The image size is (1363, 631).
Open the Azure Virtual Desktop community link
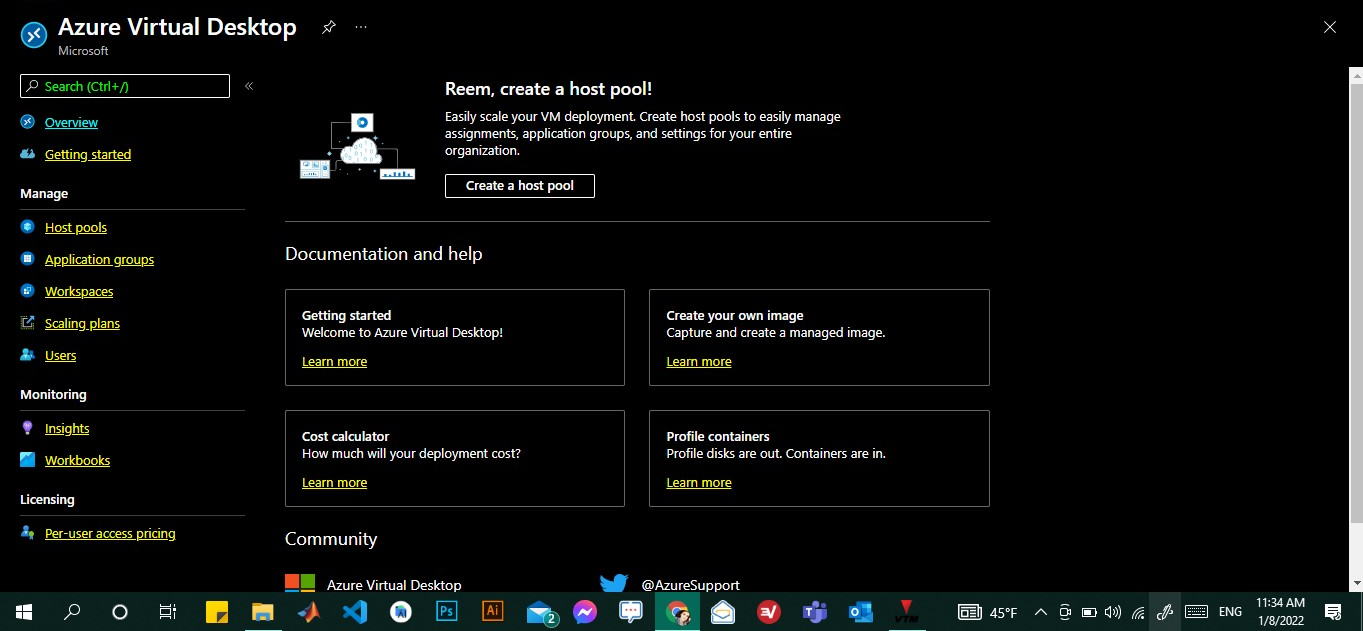(394, 585)
